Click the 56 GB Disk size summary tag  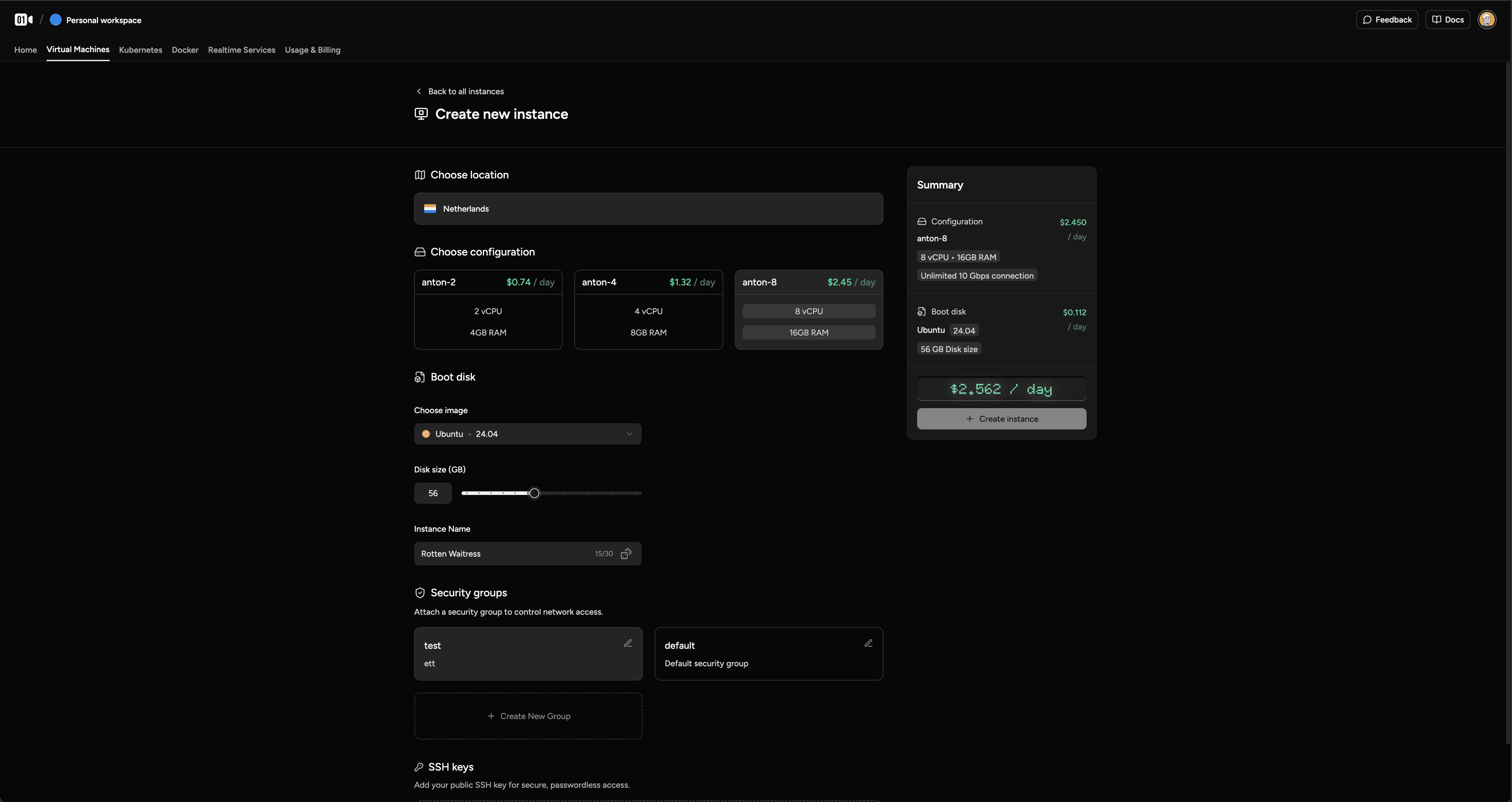pos(949,349)
